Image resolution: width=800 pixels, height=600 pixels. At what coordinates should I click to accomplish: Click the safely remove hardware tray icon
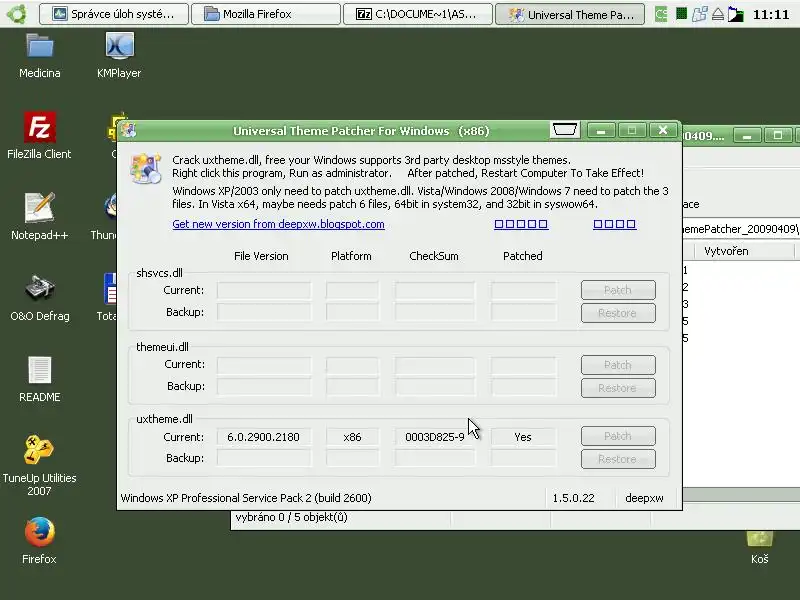[718, 14]
